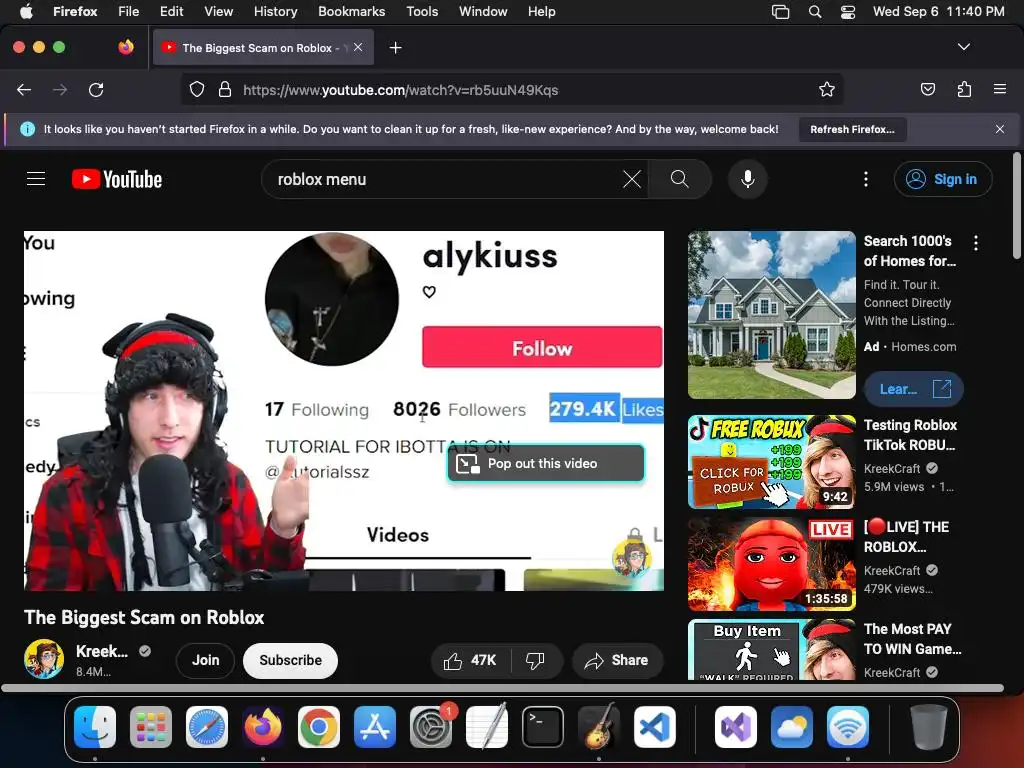The width and height of the screenshot is (1024, 768).
Task: Open the View menu
Action: coord(218,12)
